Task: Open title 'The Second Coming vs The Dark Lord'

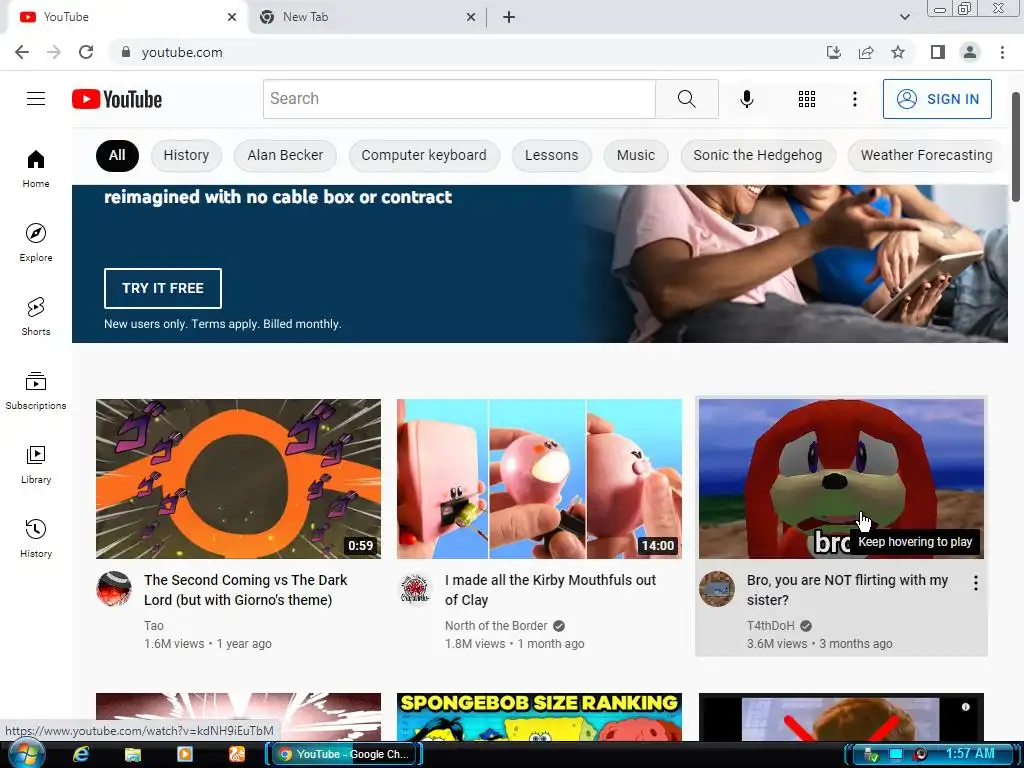Action: (x=246, y=590)
